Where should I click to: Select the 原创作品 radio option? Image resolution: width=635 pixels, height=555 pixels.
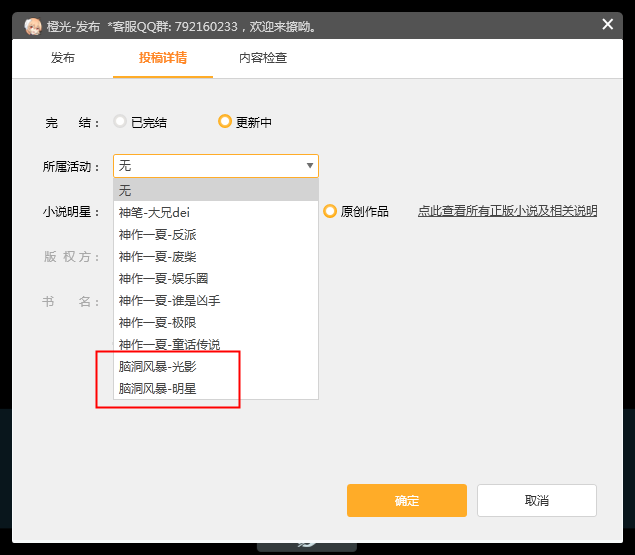[x=330, y=211]
